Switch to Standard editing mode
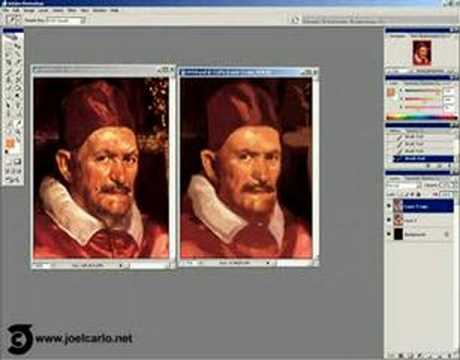The width and height of the screenshot is (460, 360). [x=9, y=162]
